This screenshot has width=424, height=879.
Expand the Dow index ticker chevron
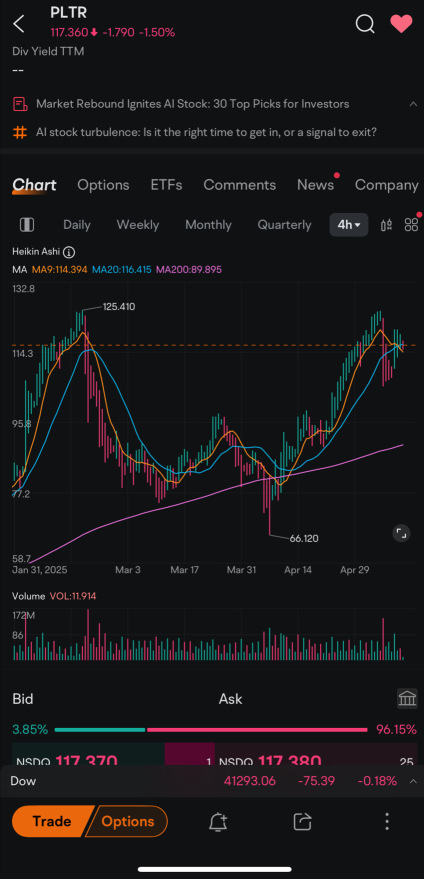coord(413,781)
